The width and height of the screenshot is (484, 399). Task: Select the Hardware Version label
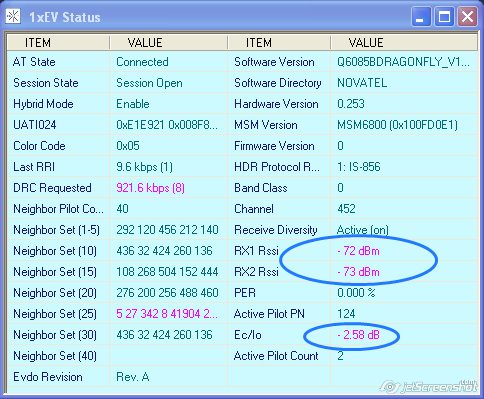coord(276,104)
